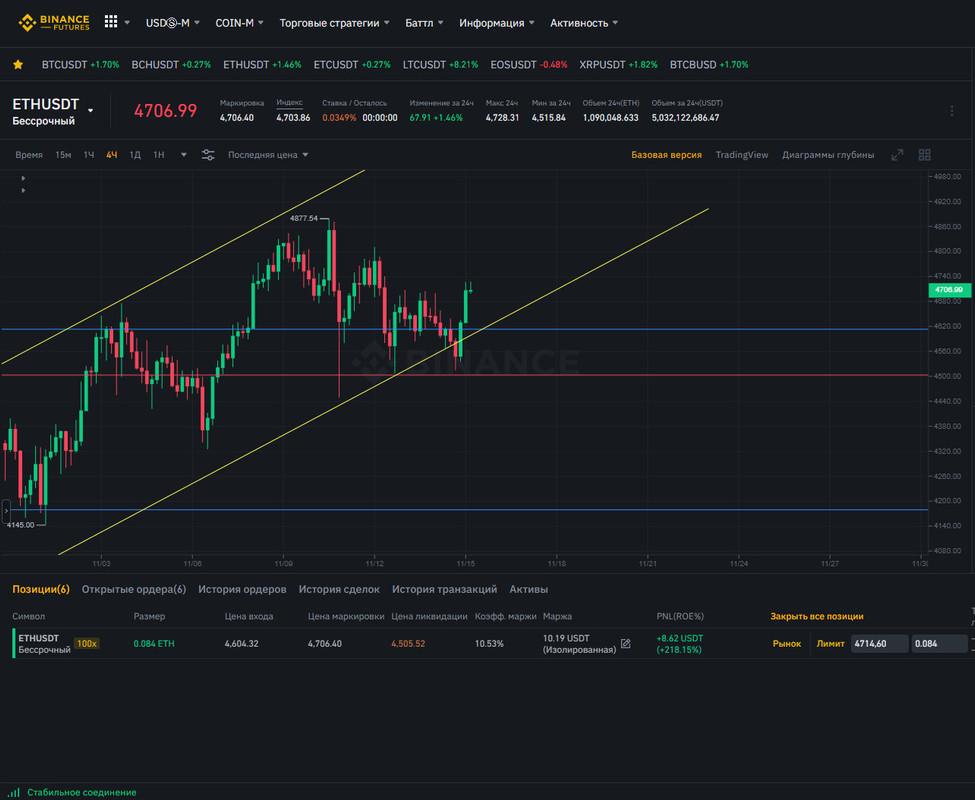Close position at Рынок price
Image resolution: width=975 pixels, height=800 pixels.
(787, 644)
